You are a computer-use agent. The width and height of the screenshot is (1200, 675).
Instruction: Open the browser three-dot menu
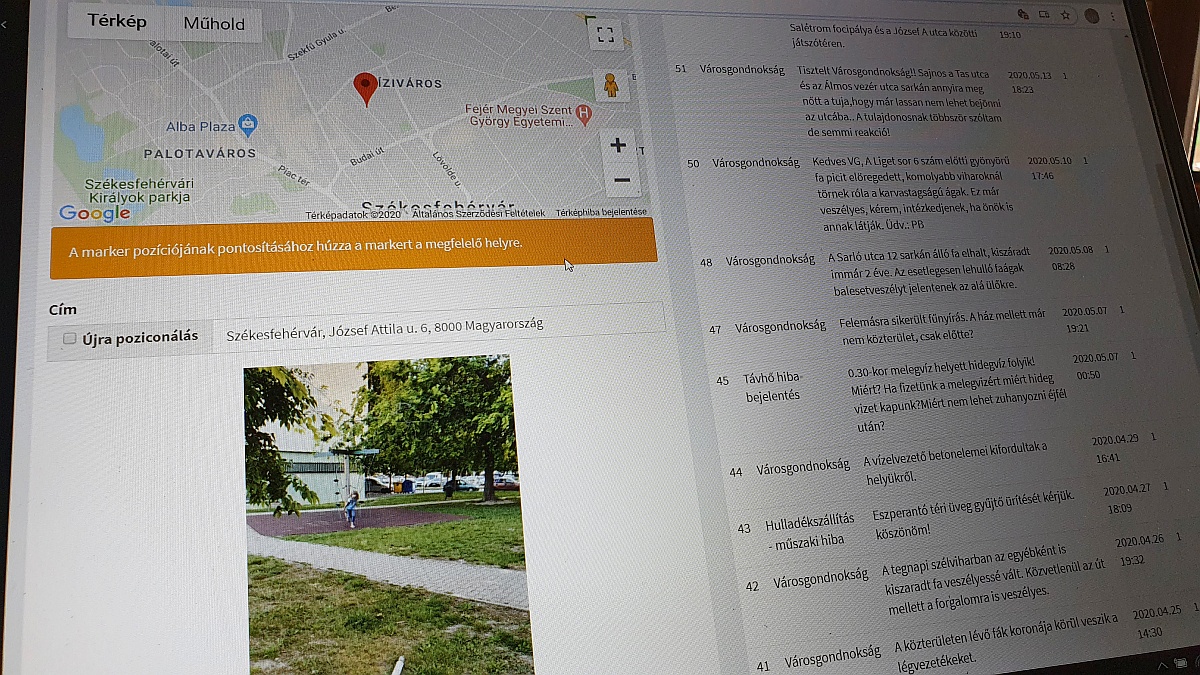point(1113,15)
